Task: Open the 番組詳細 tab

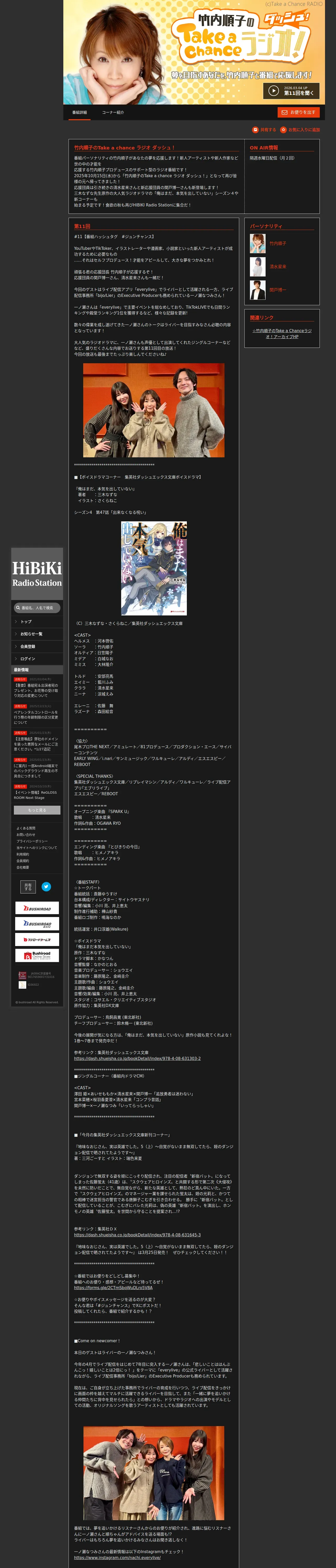Action: 79,113
